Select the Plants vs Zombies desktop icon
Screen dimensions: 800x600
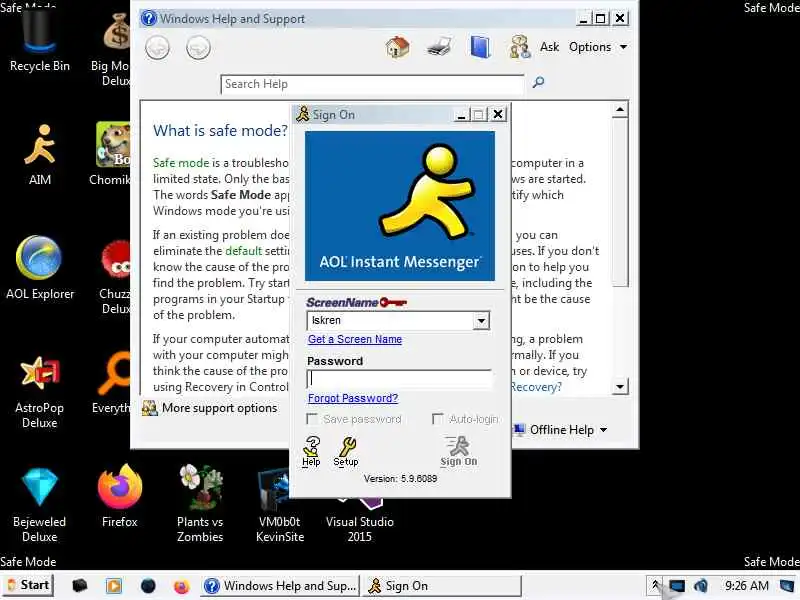tap(200, 505)
